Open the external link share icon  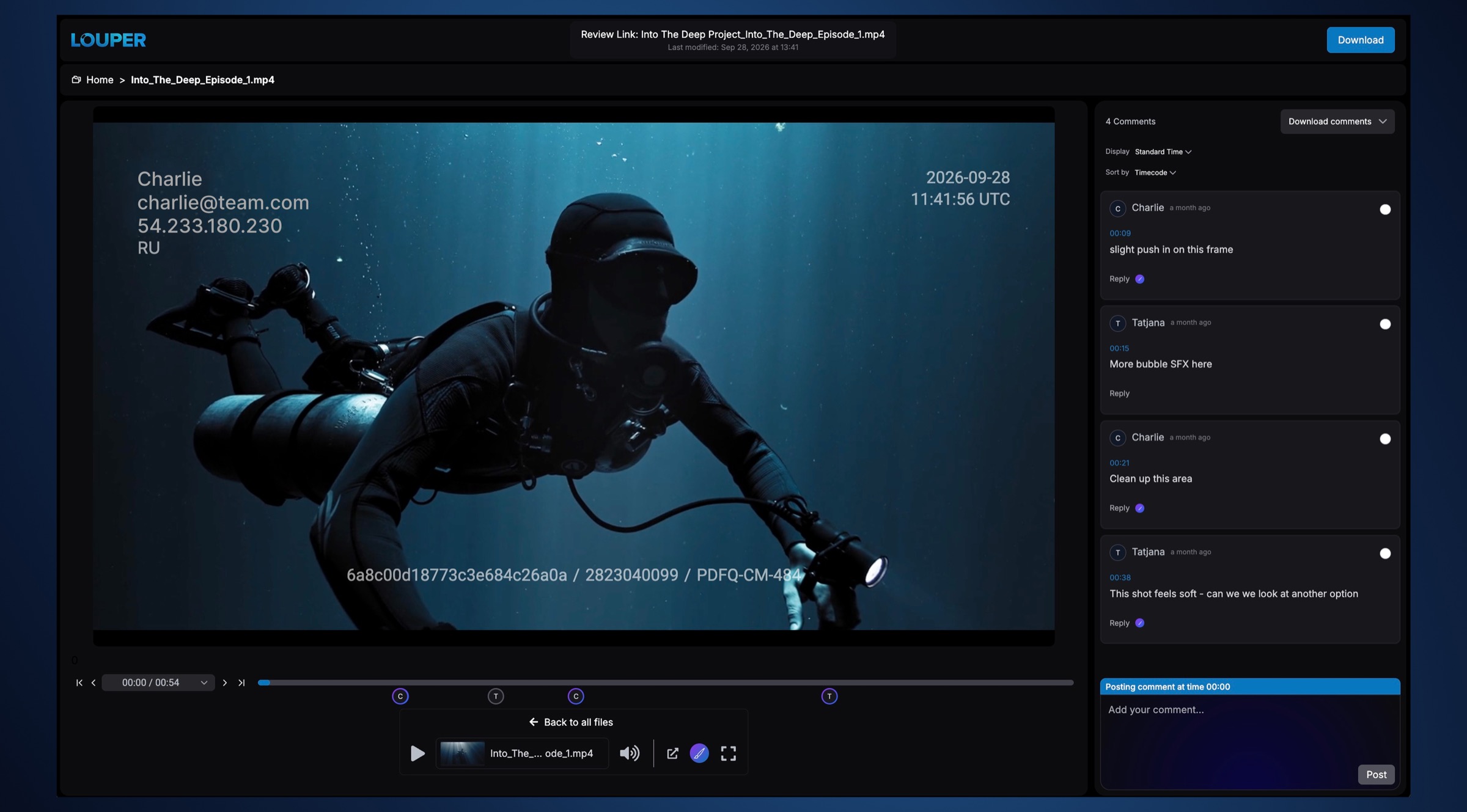[x=672, y=753]
